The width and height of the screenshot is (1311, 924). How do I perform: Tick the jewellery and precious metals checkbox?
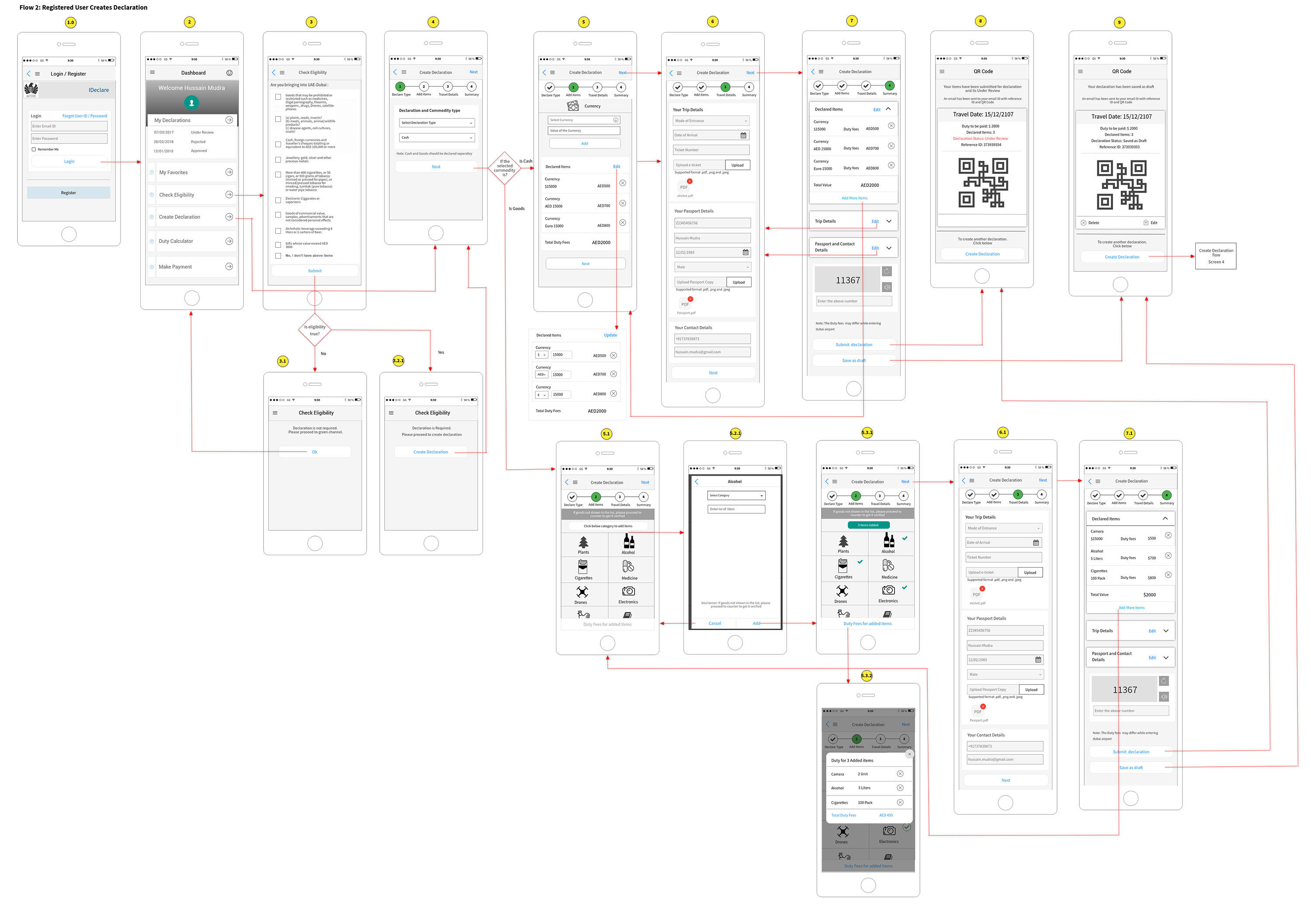coord(278,160)
